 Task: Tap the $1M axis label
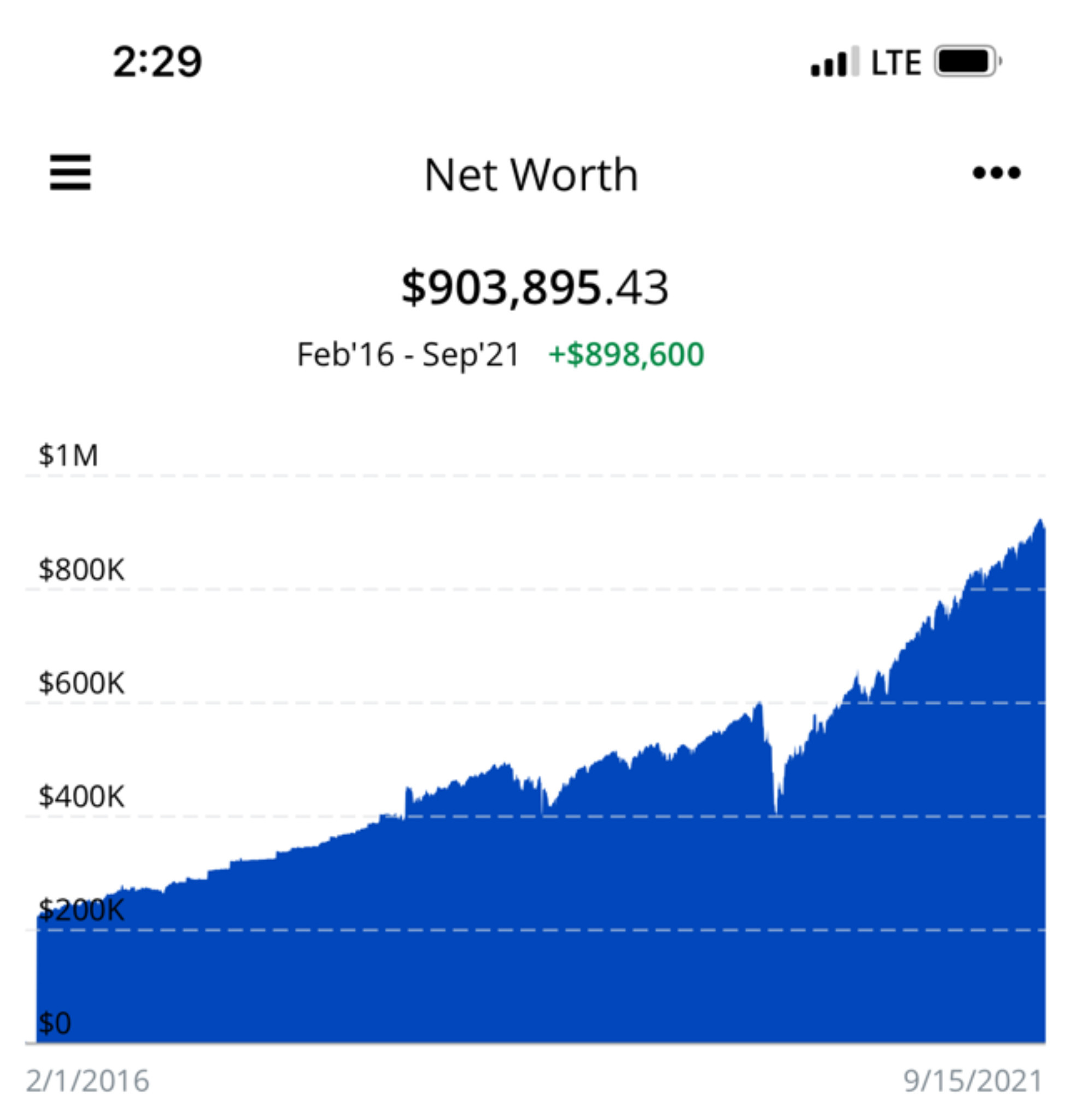[x=68, y=456]
